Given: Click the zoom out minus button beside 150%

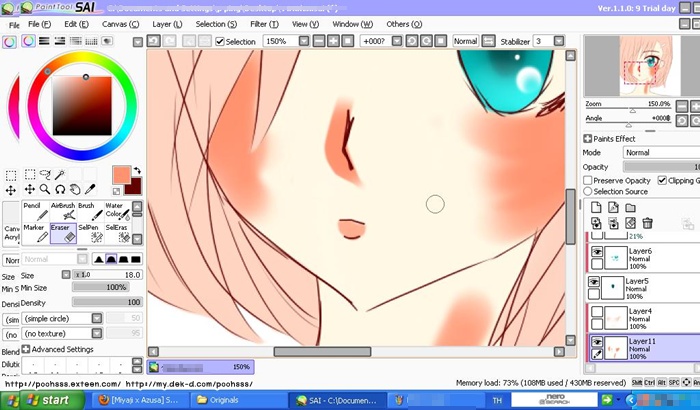Looking at the screenshot, I should [319, 41].
